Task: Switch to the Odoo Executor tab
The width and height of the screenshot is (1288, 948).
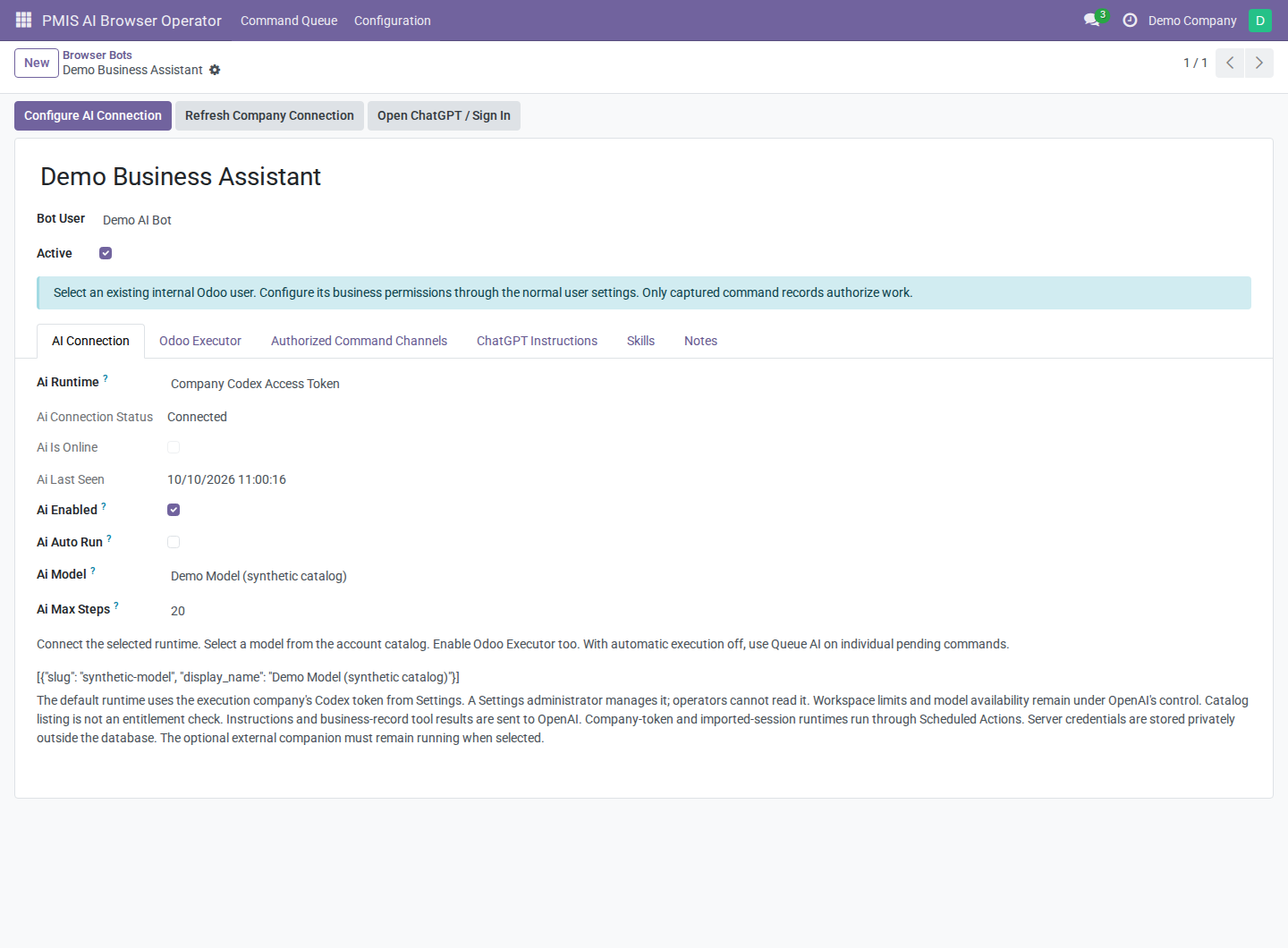Action: click(x=200, y=341)
